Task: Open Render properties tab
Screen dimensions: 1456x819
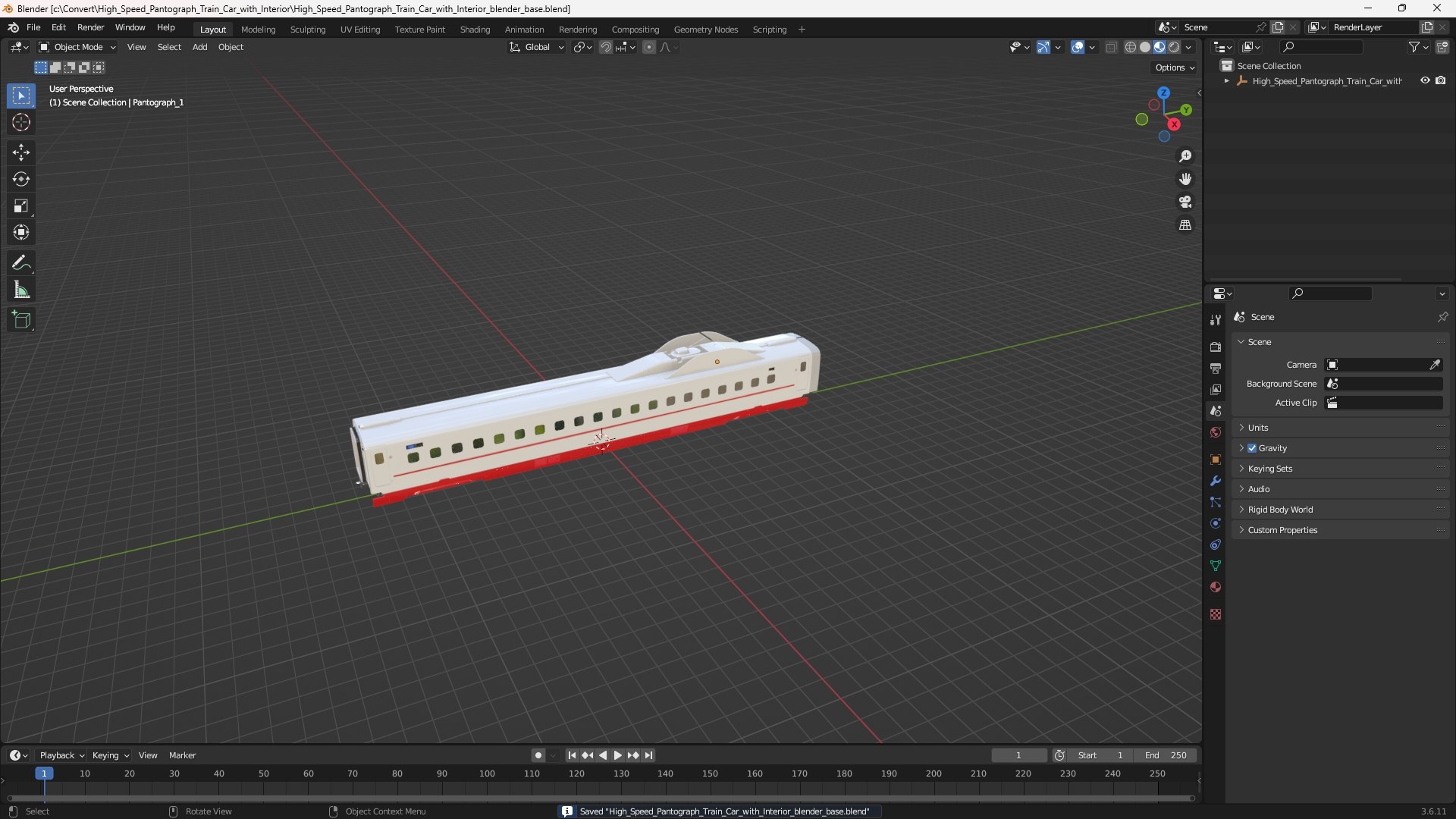Action: [1216, 347]
